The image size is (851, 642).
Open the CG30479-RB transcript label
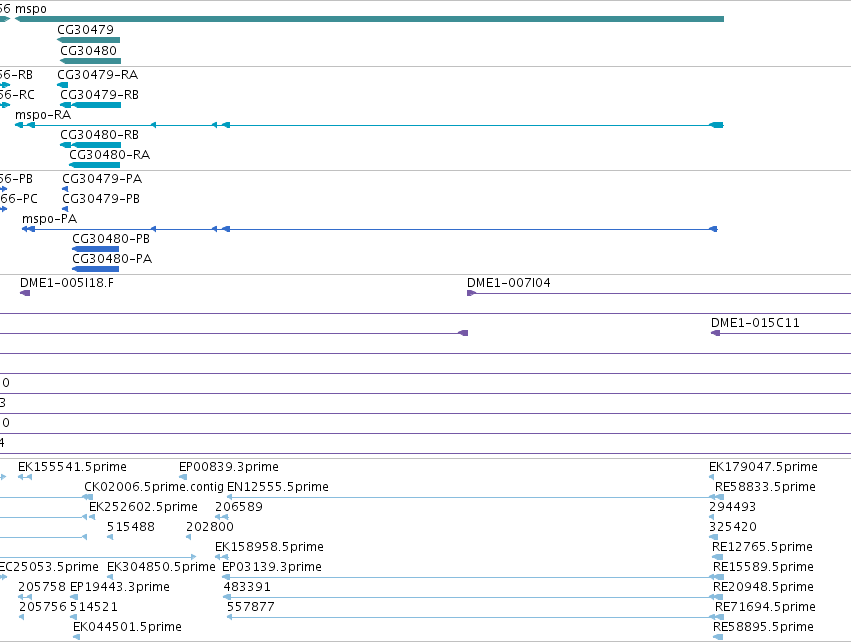pos(99,94)
